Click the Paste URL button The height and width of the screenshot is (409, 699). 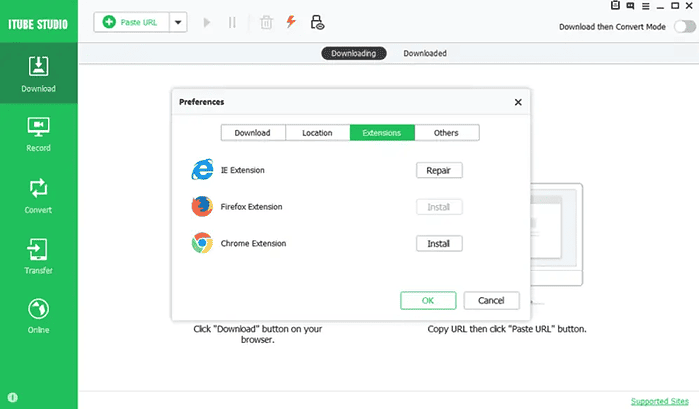pyautogui.click(x=132, y=22)
